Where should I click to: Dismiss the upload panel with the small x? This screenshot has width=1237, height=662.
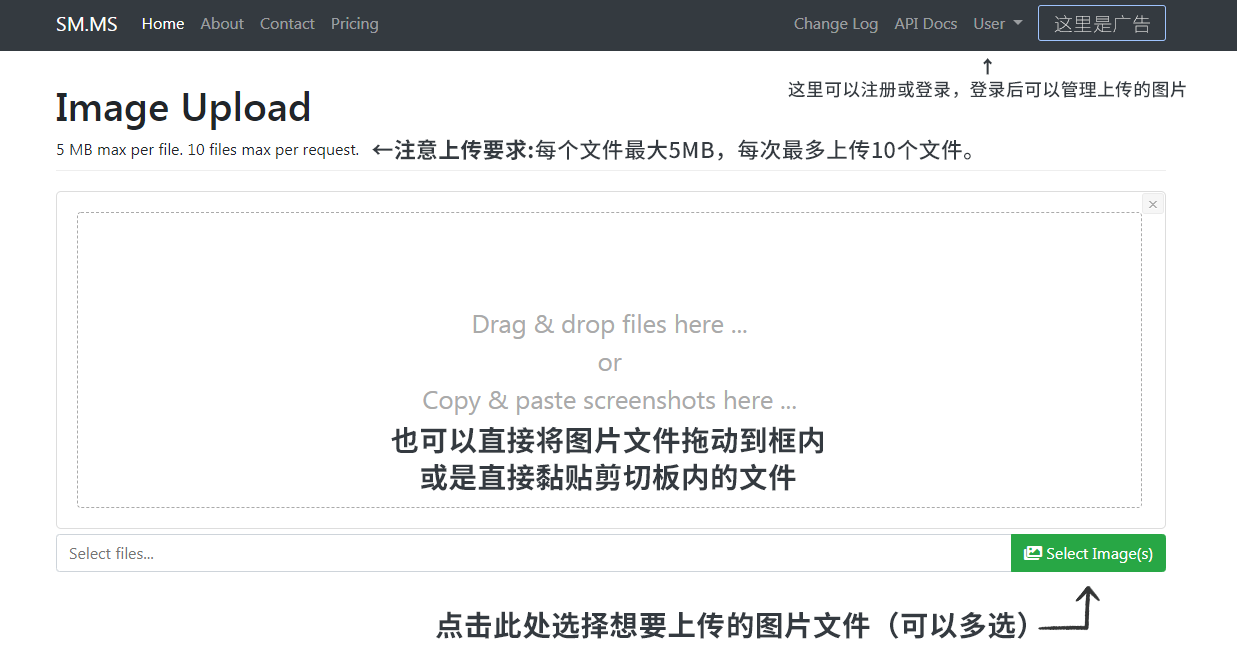(1153, 204)
